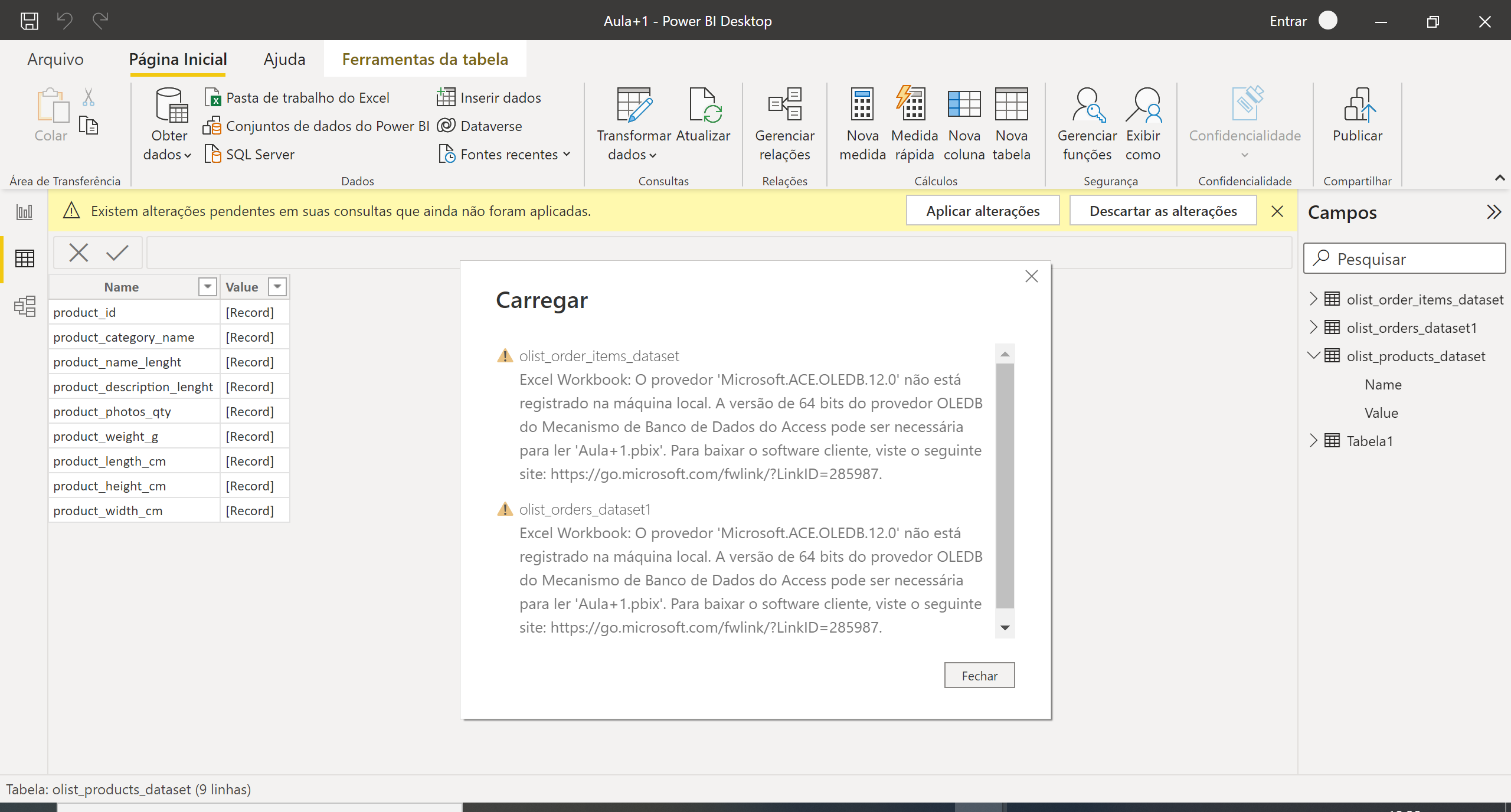Click olist_orders_dataset1 warning icon in dialog

505,509
